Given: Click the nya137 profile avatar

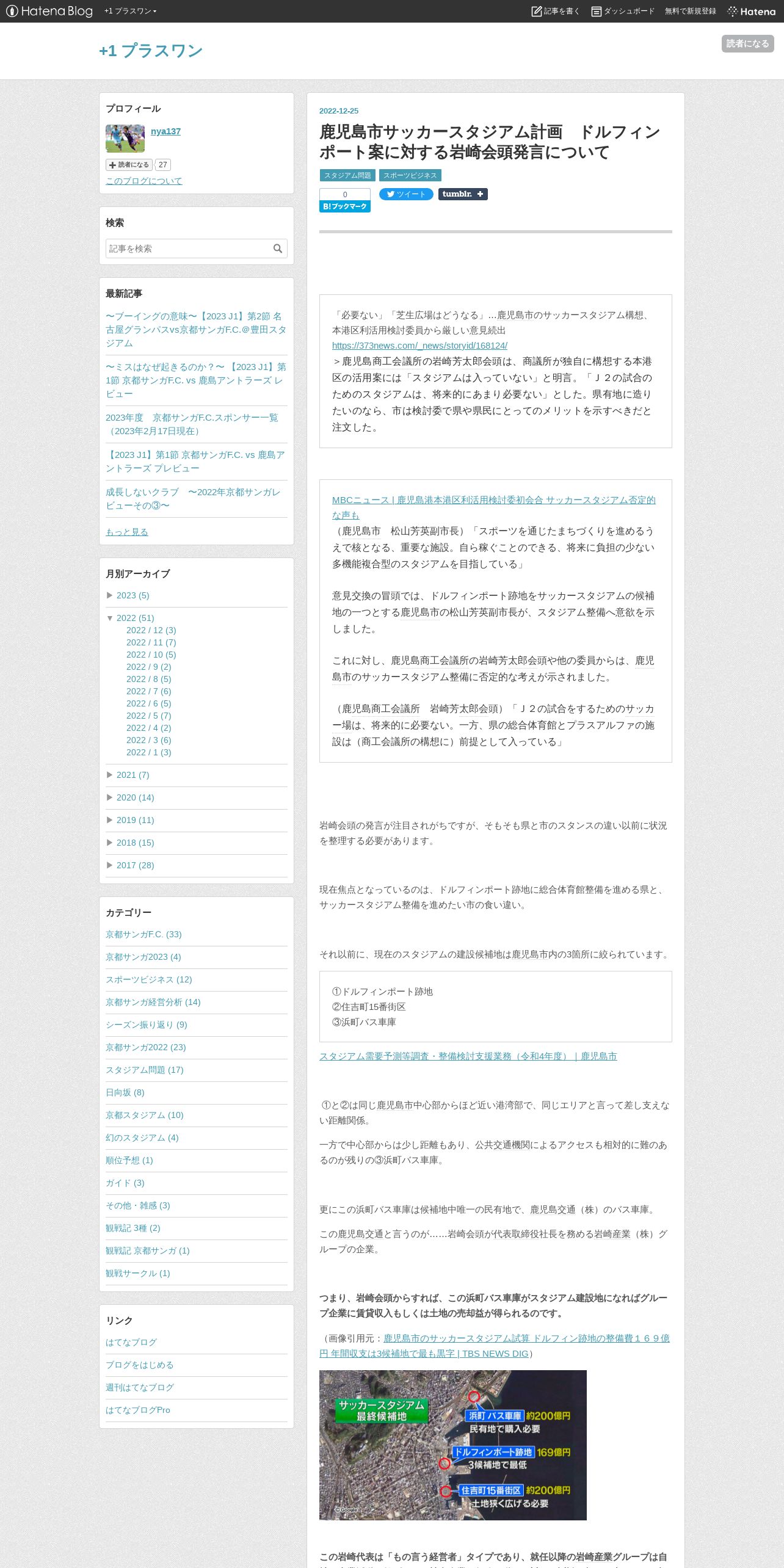Looking at the screenshot, I should [x=125, y=139].
